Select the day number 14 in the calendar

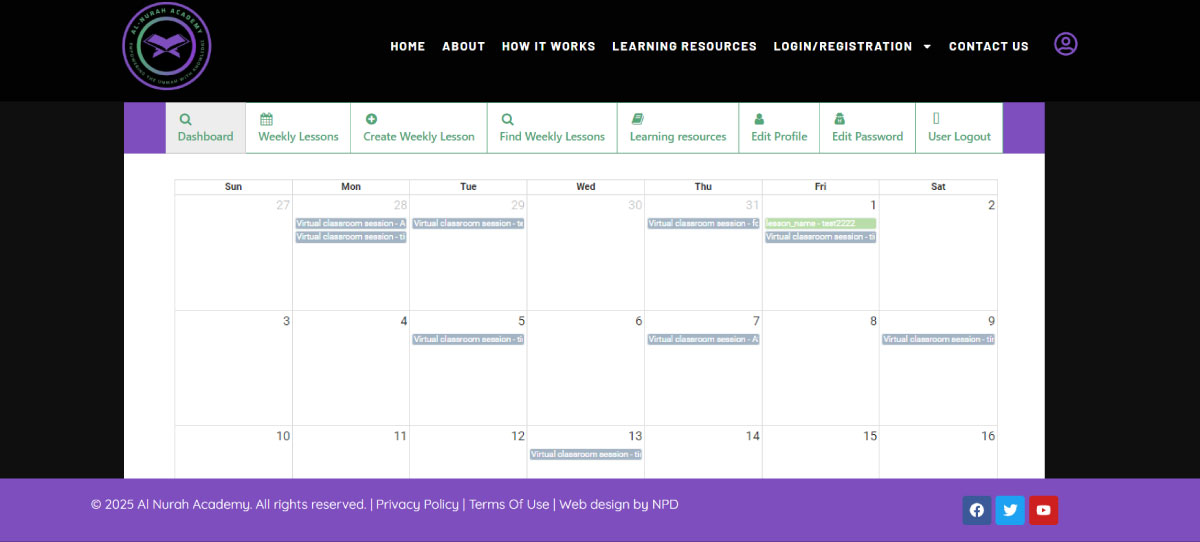pos(753,436)
